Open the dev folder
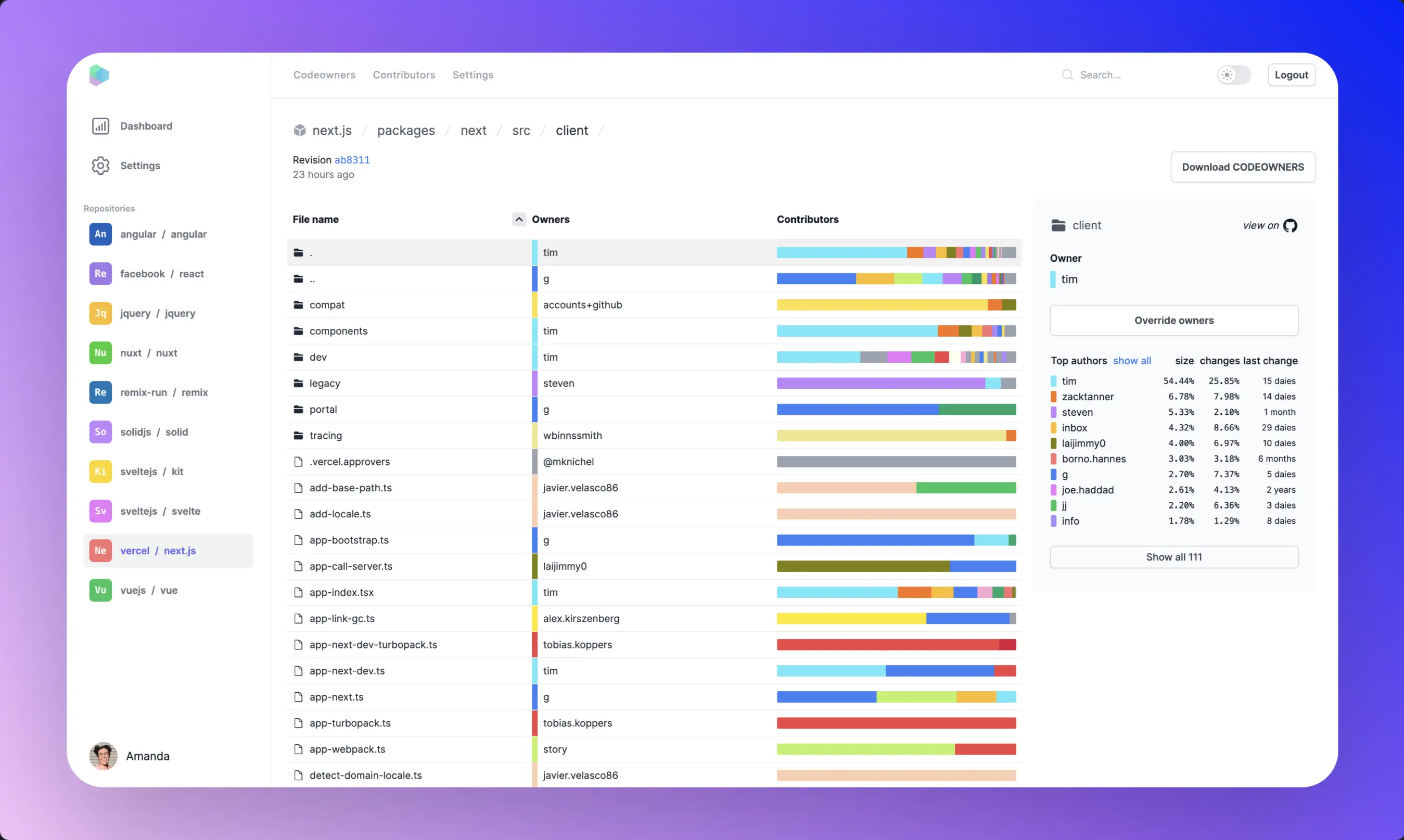The width and height of the screenshot is (1404, 840). click(318, 357)
